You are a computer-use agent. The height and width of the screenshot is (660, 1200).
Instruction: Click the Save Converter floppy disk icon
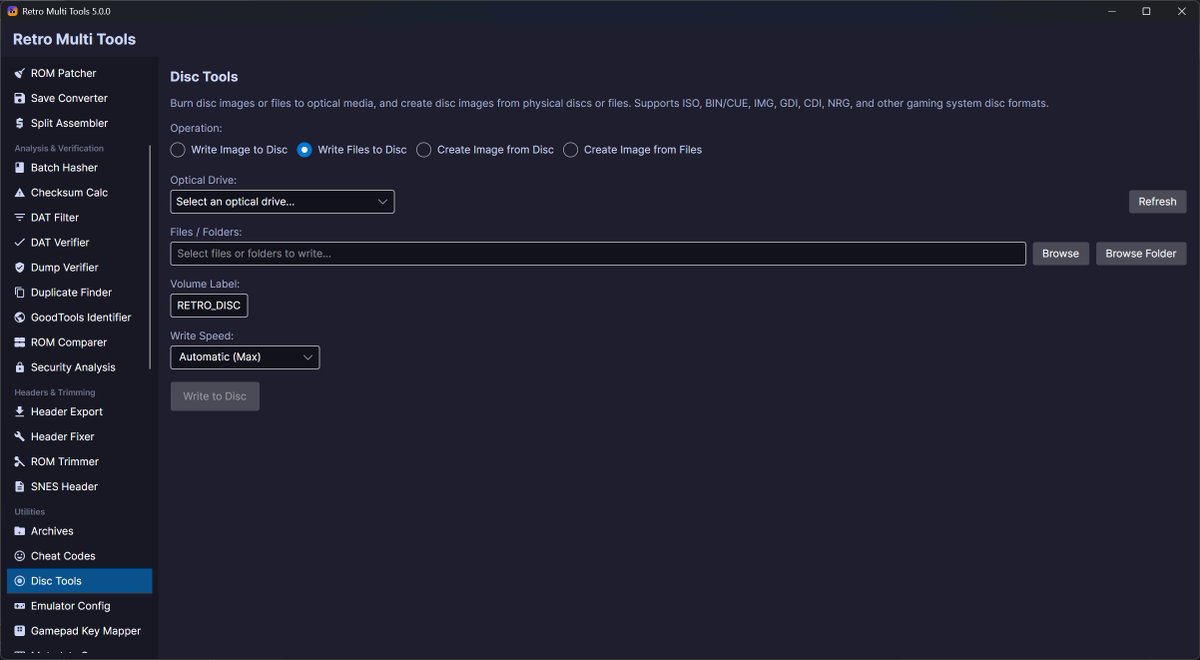tap(20, 98)
